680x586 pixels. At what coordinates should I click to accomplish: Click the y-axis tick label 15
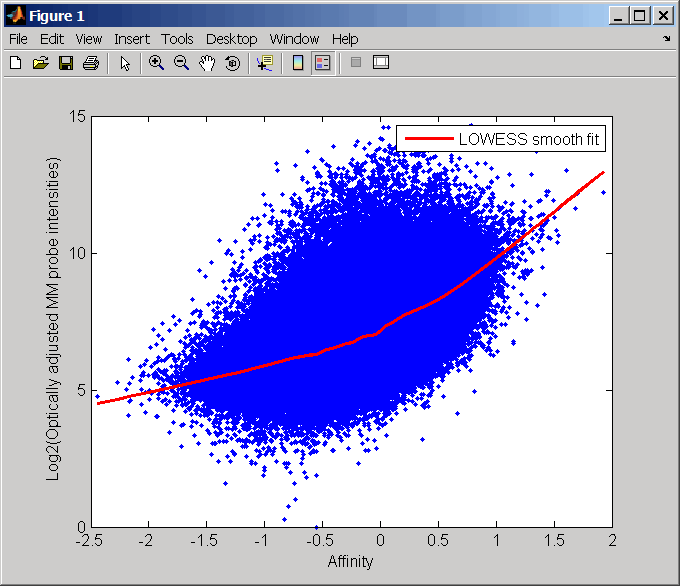pos(78,116)
